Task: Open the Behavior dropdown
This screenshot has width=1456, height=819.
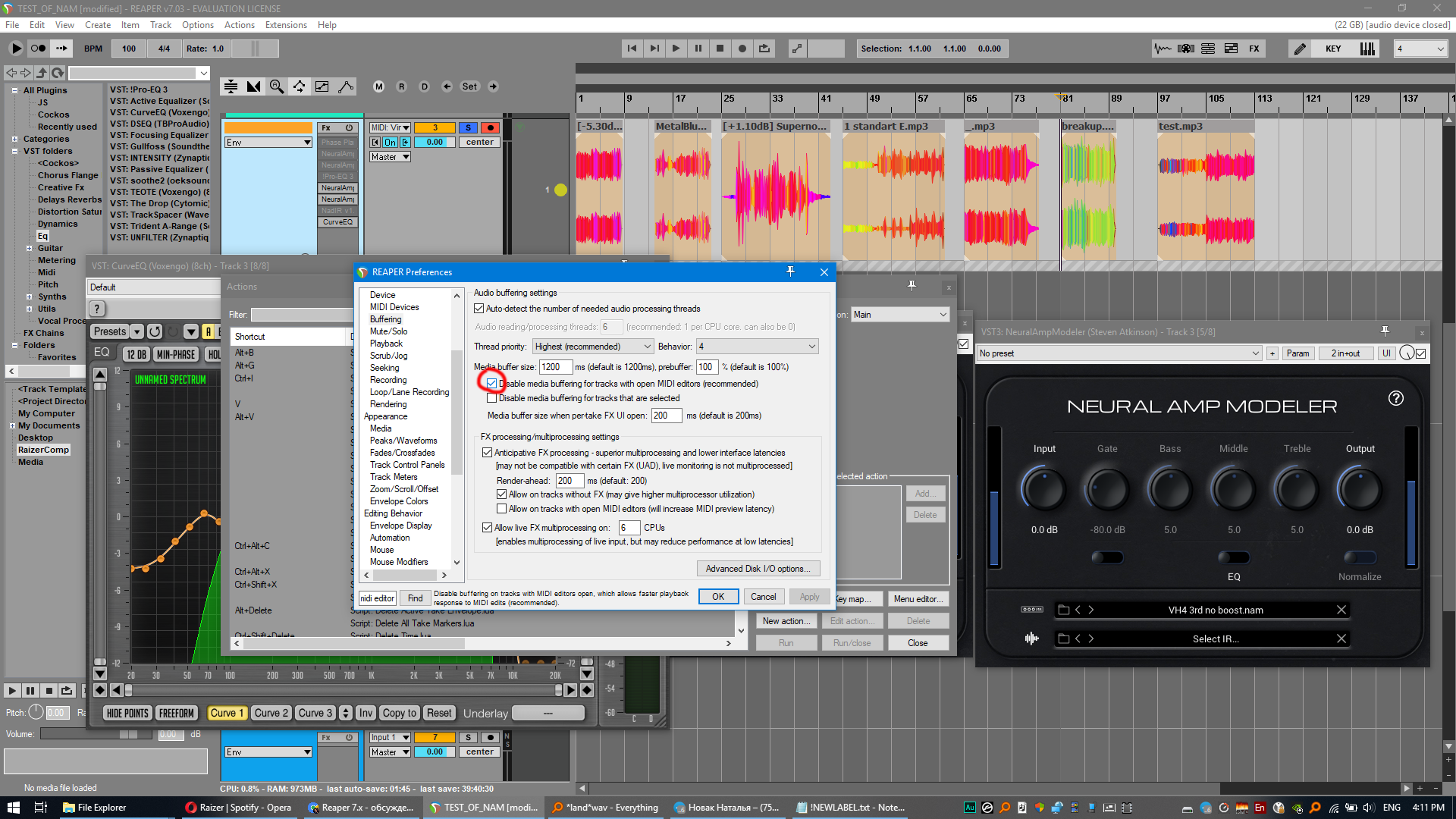Action: coord(756,347)
